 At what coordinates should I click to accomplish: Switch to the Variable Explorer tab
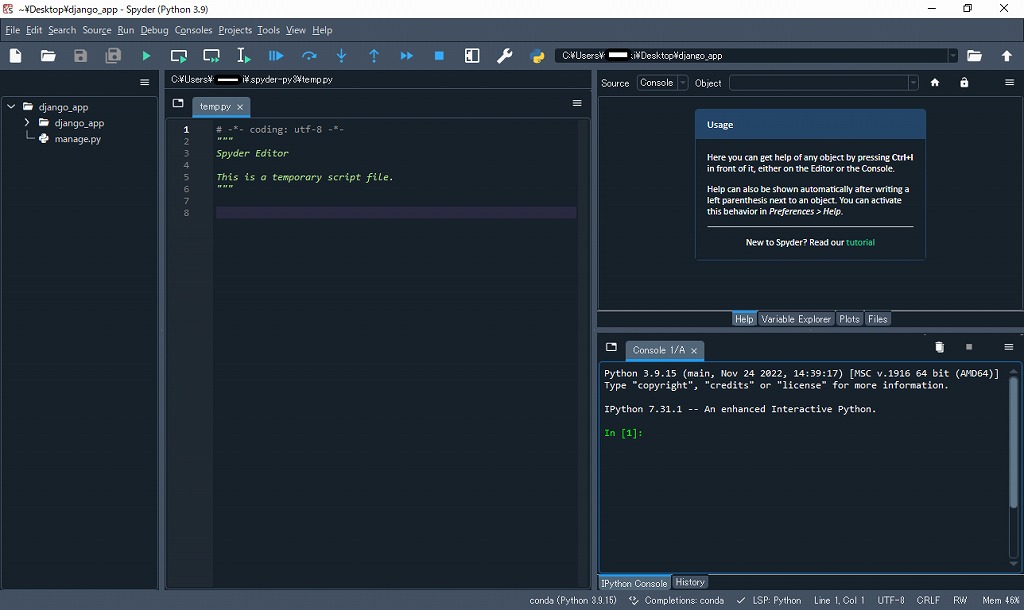pos(796,319)
